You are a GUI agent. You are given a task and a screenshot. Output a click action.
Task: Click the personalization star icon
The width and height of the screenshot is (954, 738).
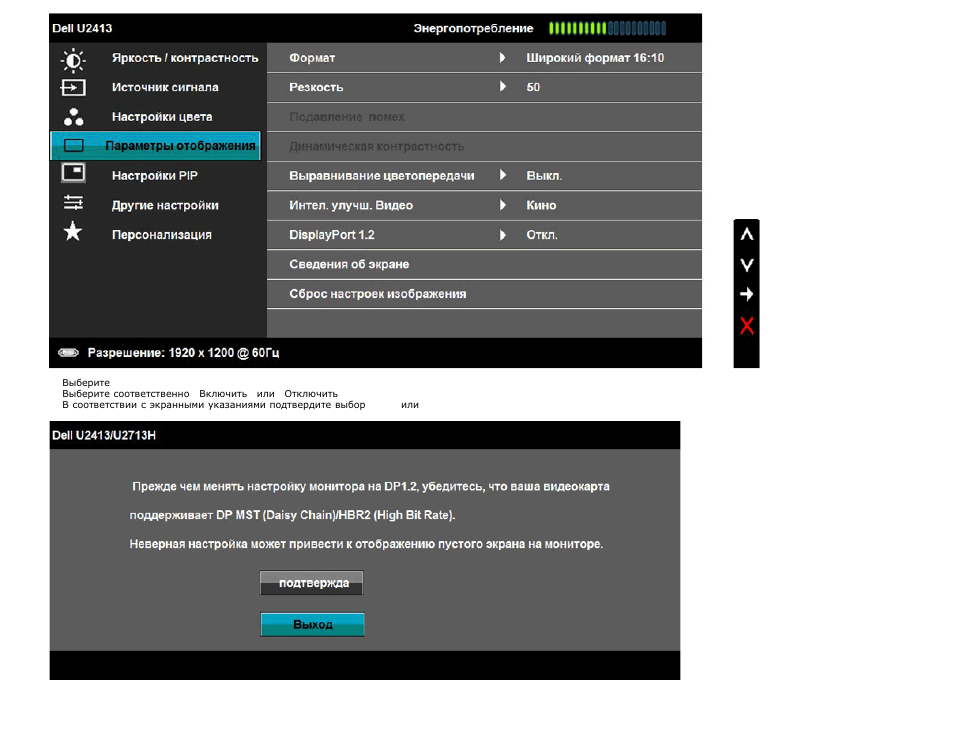pos(73,234)
